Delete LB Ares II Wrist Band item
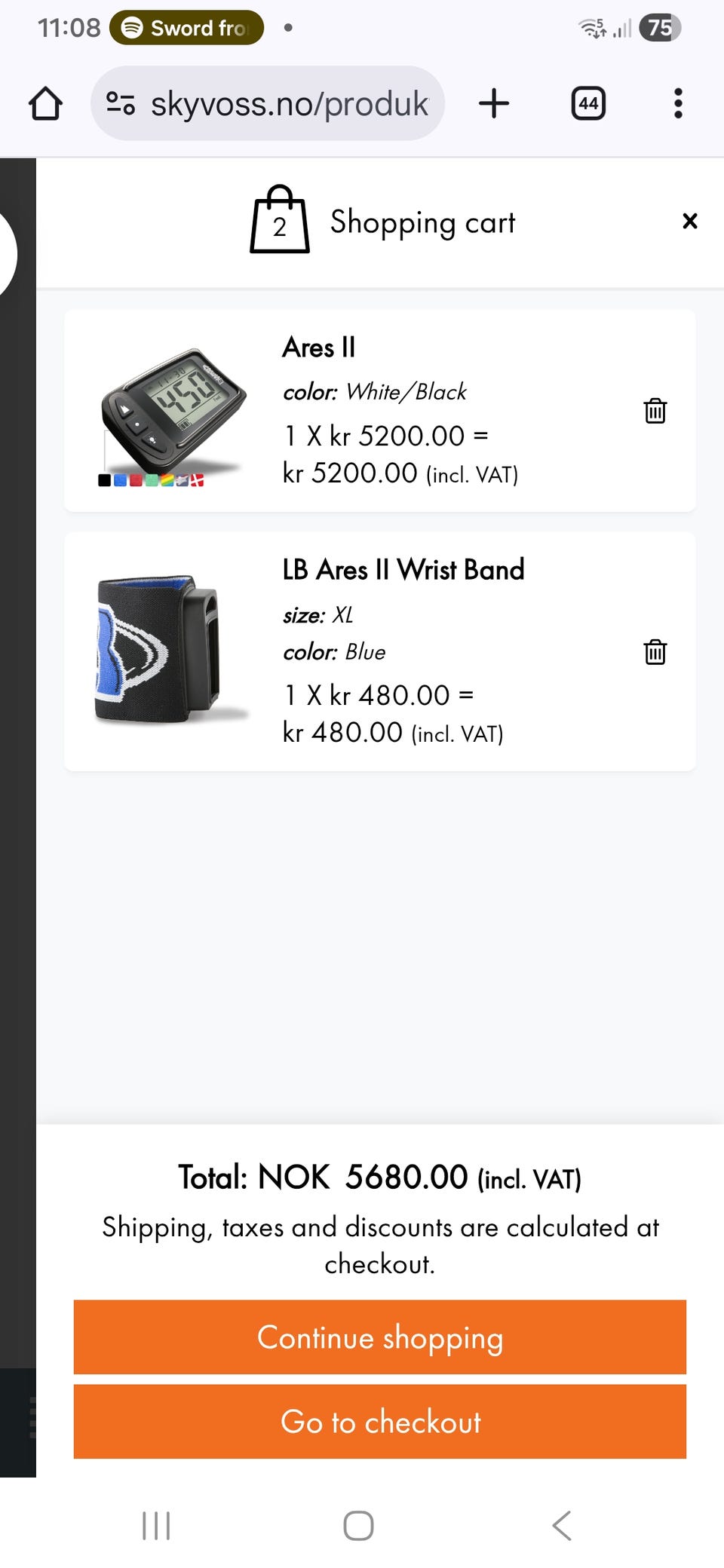Screen dimensions: 724x1568 (655, 652)
